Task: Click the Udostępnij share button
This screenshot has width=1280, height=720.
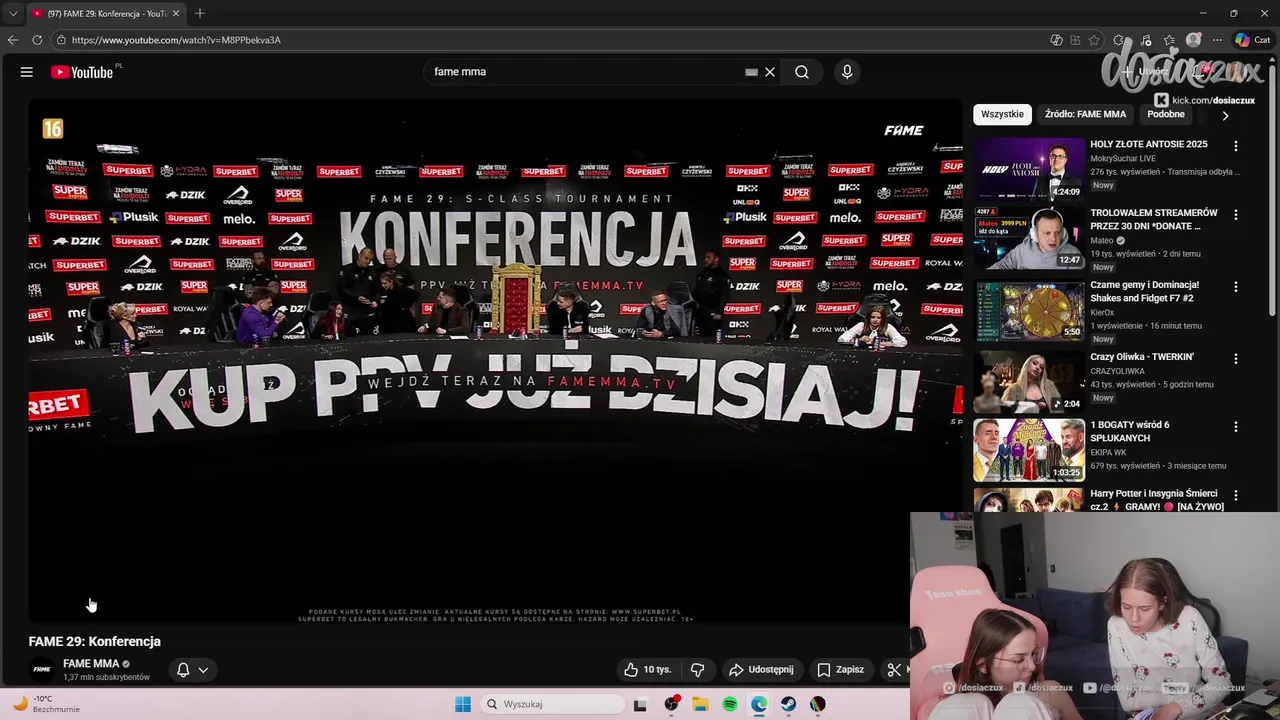Action: [x=761, y=670]
